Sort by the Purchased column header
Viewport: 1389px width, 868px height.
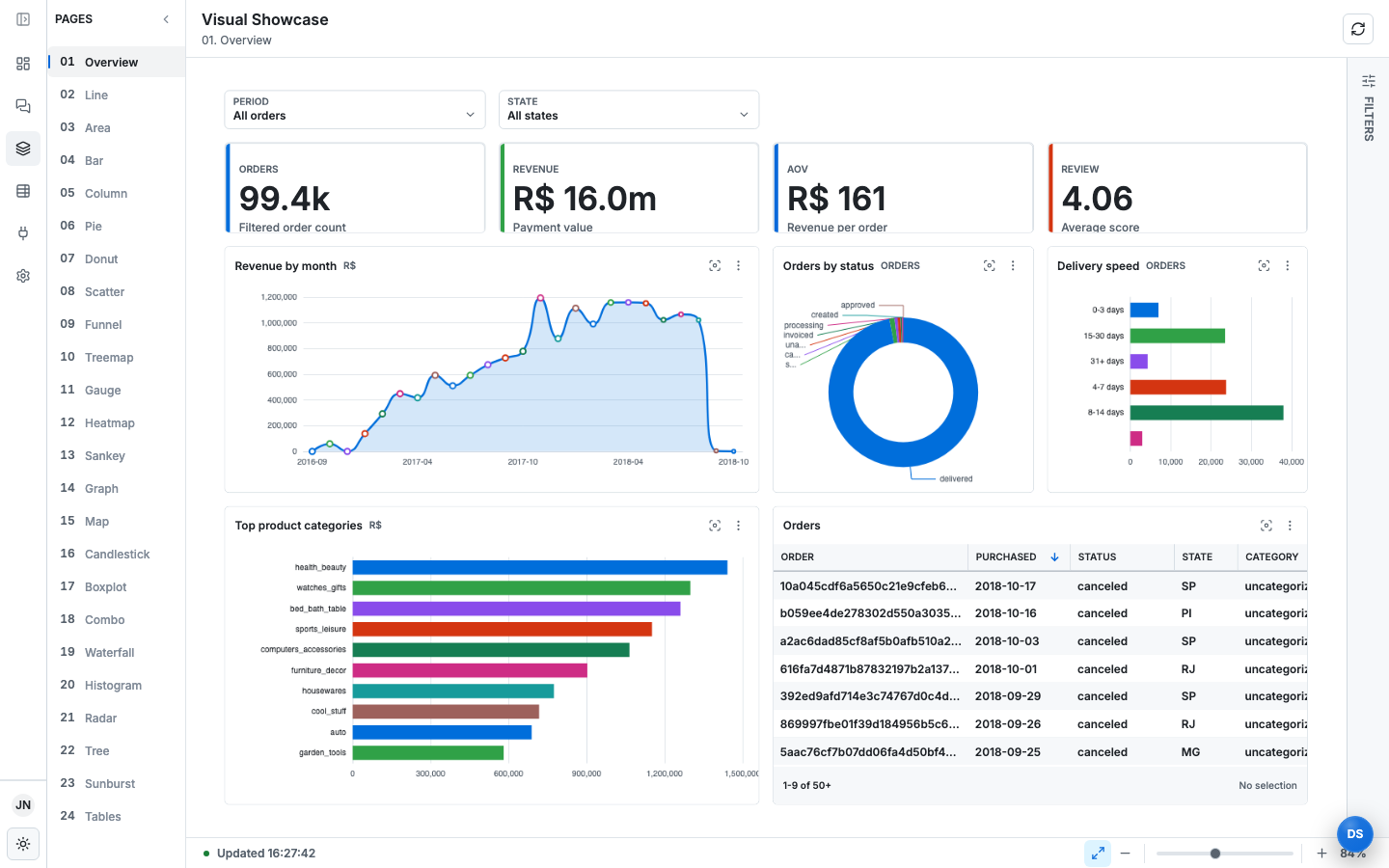(1018, 557)
